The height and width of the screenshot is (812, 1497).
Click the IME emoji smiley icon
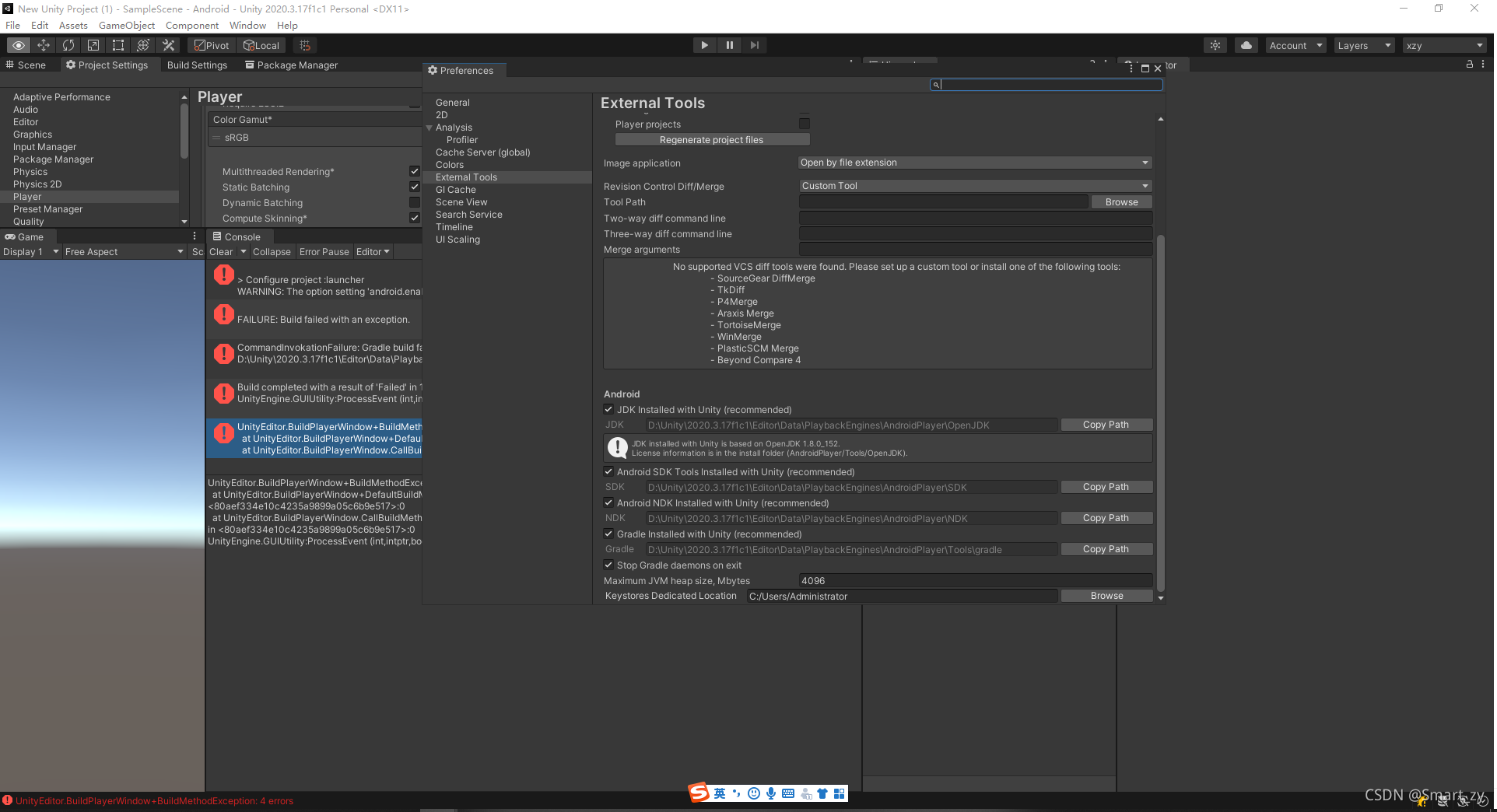click(x=753, y=793)
